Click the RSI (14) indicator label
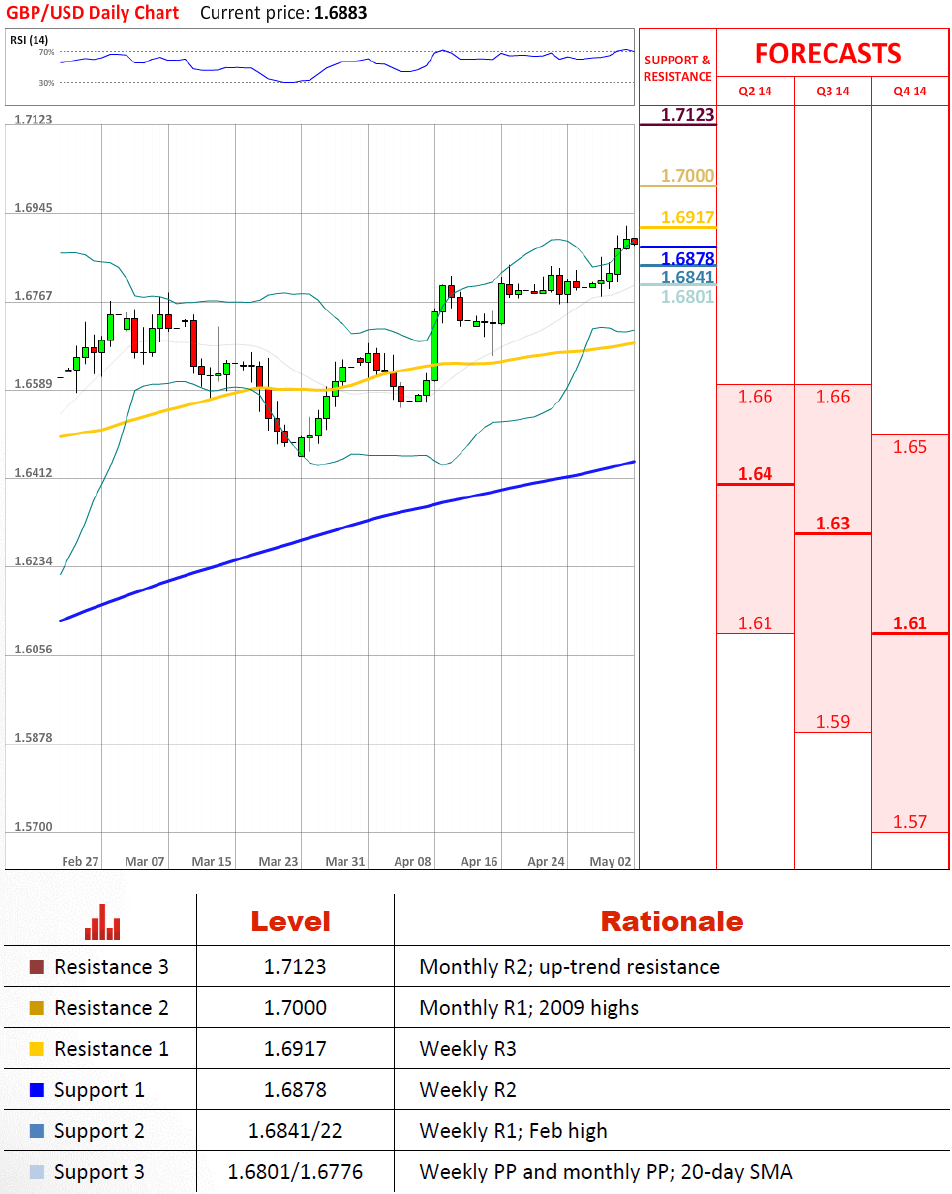Viewport: 952px width, 1194px height. point(29,40)
